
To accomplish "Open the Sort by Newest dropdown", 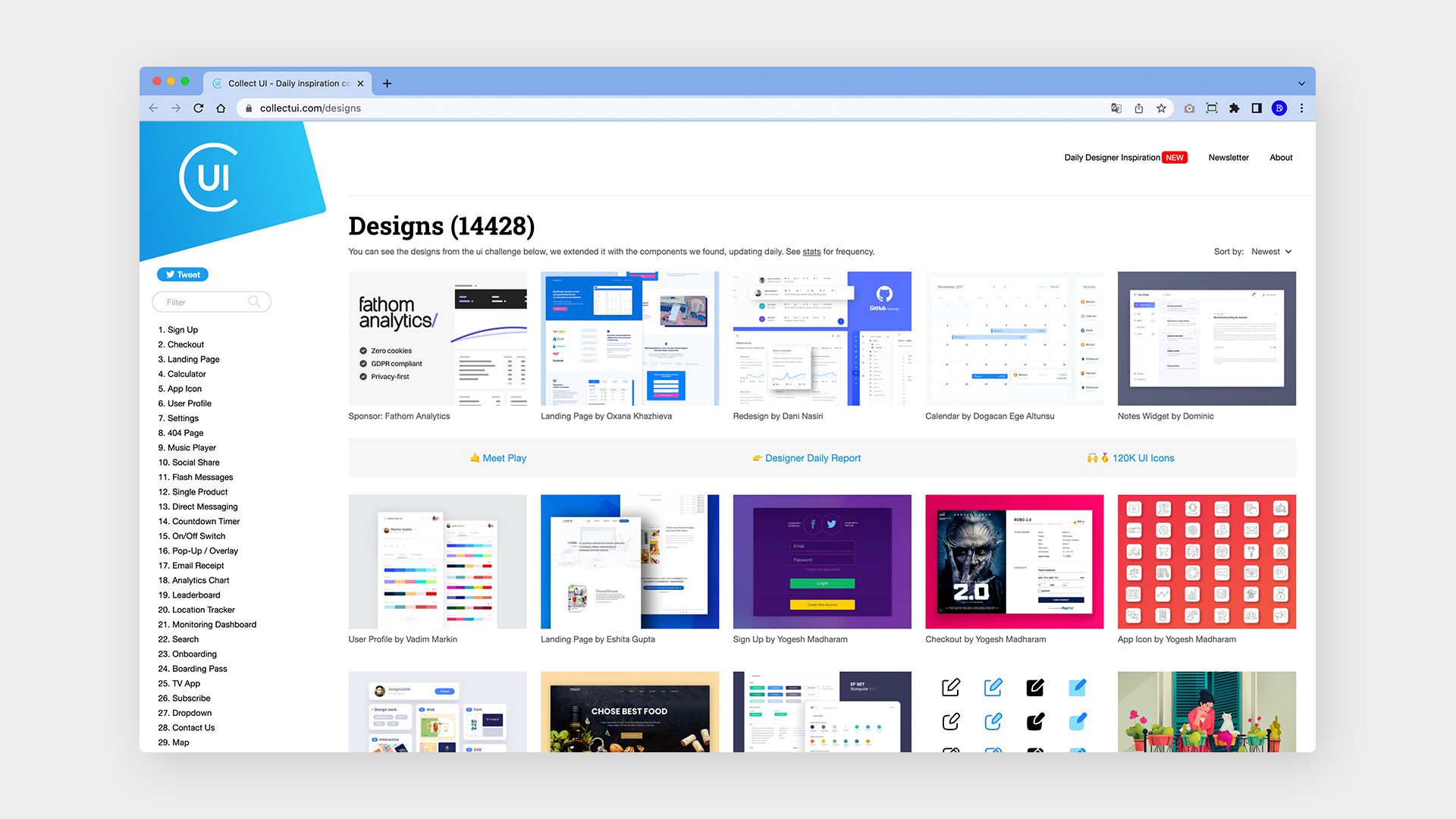I will pos(1270,250).
